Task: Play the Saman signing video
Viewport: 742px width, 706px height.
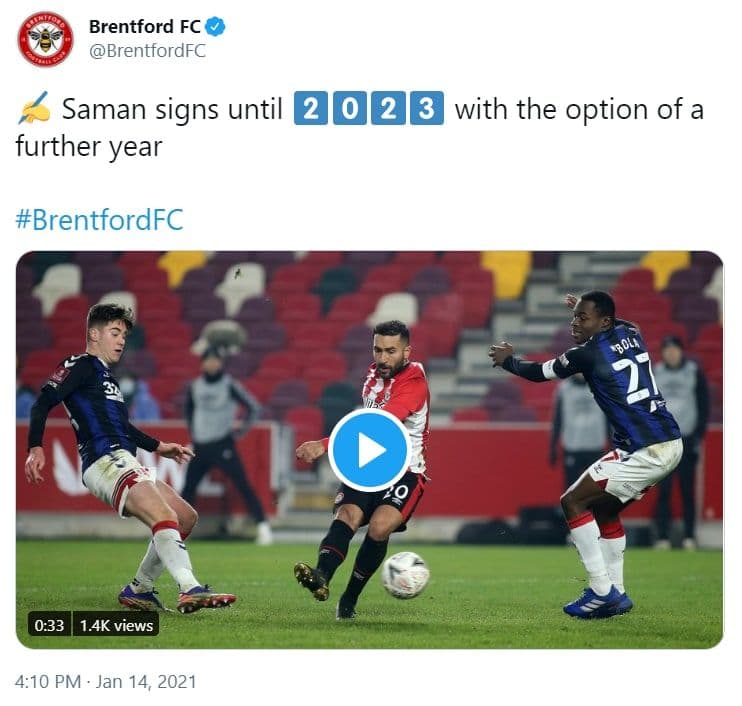Action: tap(370, 450)
